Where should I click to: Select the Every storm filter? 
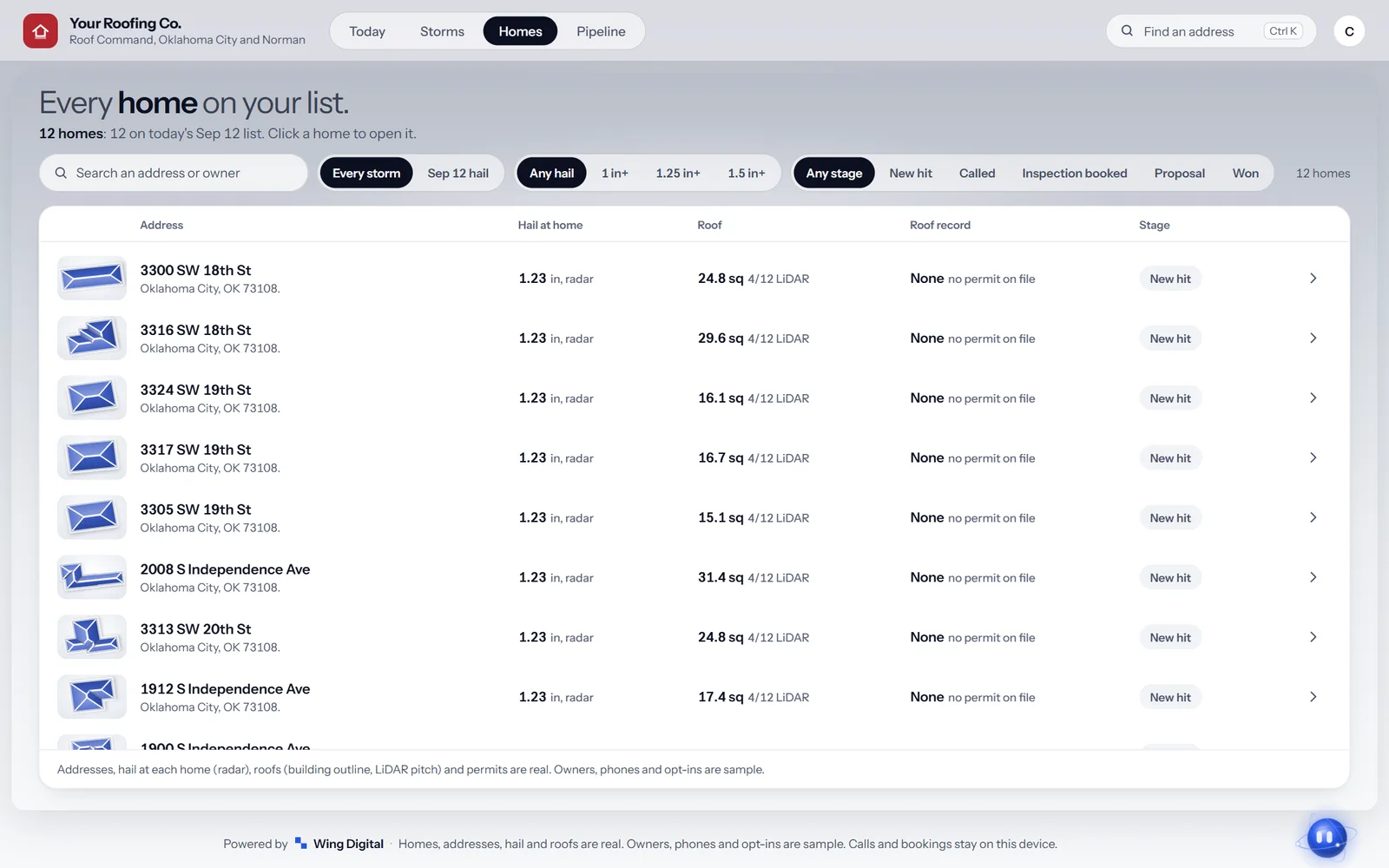coord(366,173)
